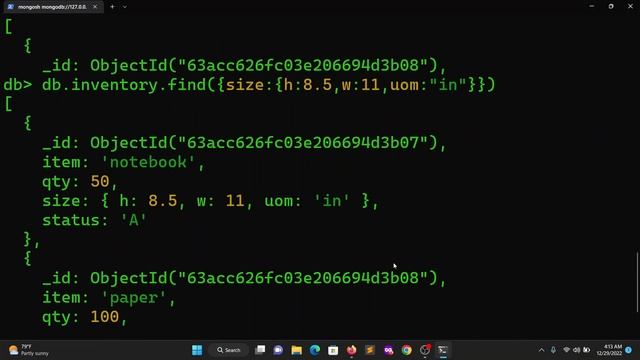Open File Explorer from taskbar
Viewport: 640px width, 360px height.
point(297,350)
